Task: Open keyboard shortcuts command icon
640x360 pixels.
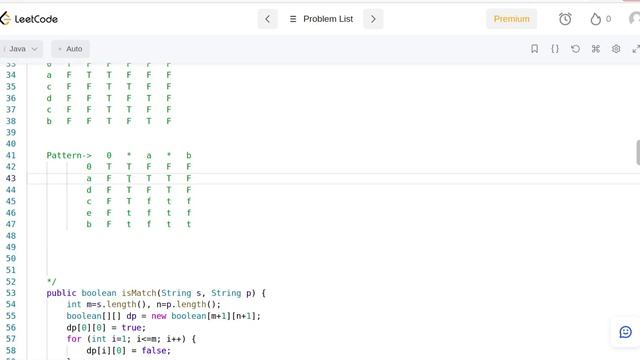Action: click(596, 49)
